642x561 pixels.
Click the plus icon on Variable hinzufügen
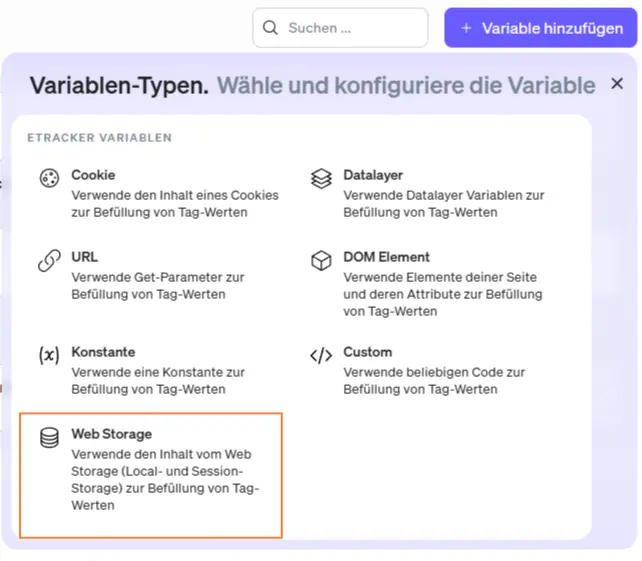pyautogui.click(x=466, y=28)
